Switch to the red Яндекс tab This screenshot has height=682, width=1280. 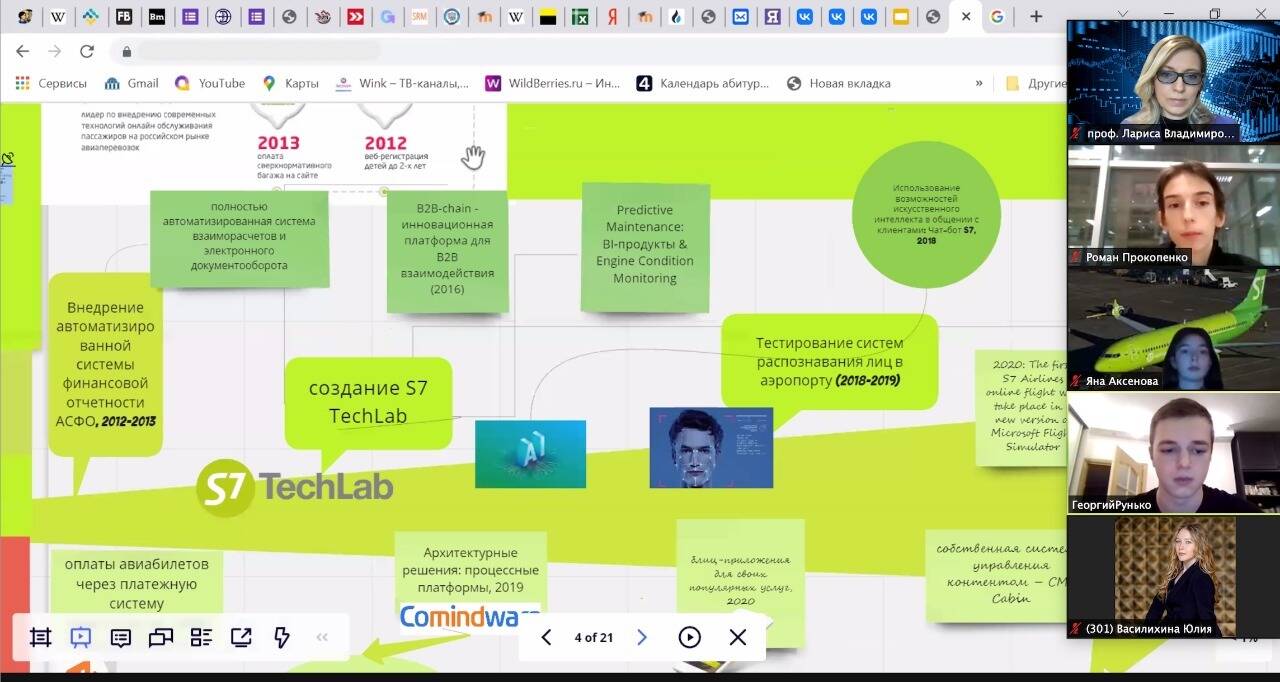[613, 16]
